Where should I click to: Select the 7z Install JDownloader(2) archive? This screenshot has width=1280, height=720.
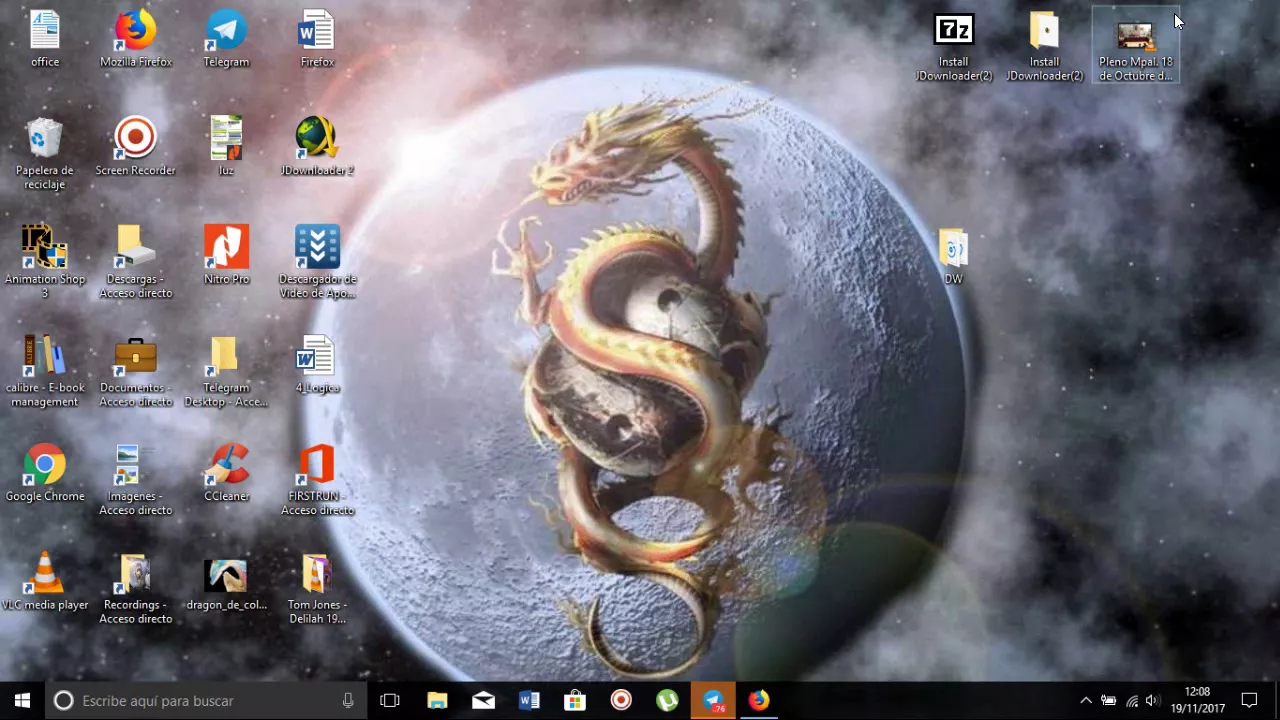tap(954, 47)
